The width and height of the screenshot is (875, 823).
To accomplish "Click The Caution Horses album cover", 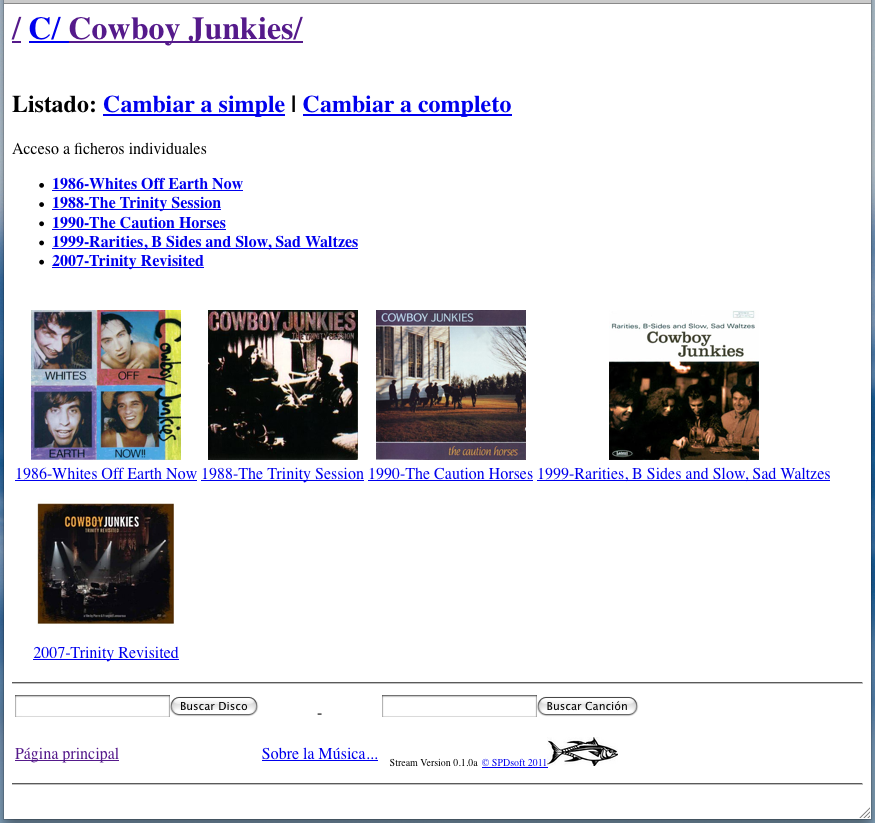I will coord(451,385).
